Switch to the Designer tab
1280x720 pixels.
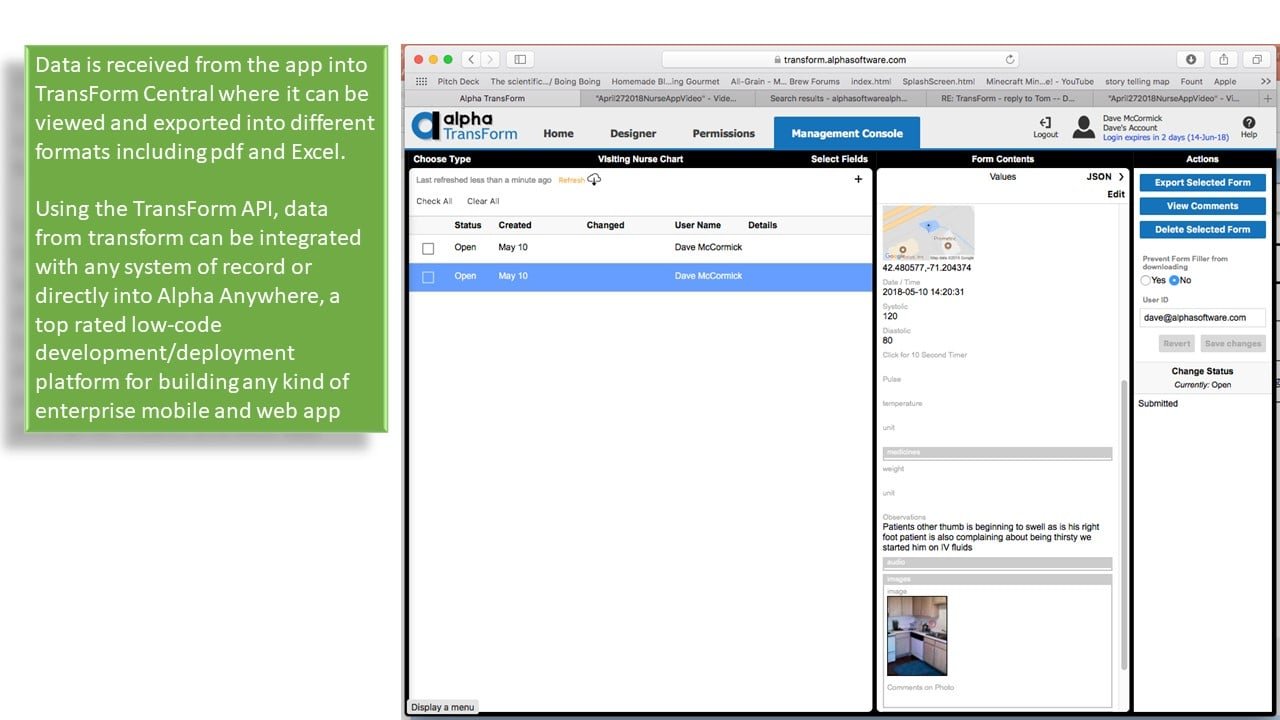tap(633, 133)
